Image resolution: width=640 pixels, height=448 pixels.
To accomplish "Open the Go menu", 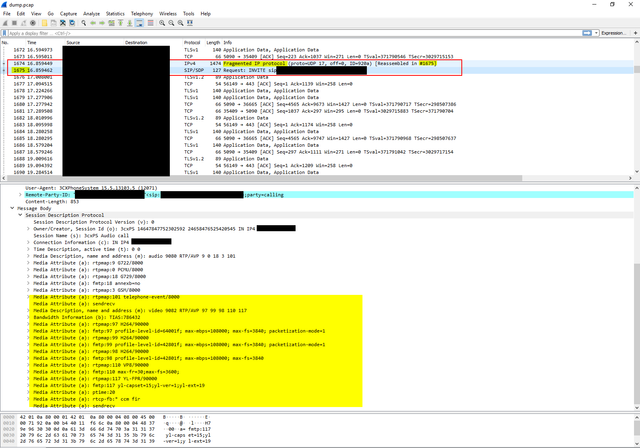I will pyautogui.click(x=51, y=13).
